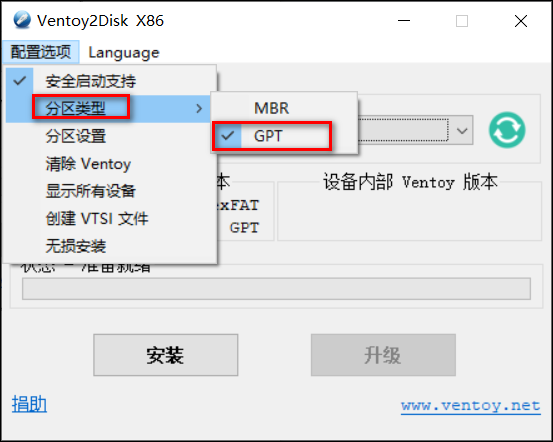Click the Ventoy app icon in title bar
This screenshot has width=553, height=442.
coord(22,20)
